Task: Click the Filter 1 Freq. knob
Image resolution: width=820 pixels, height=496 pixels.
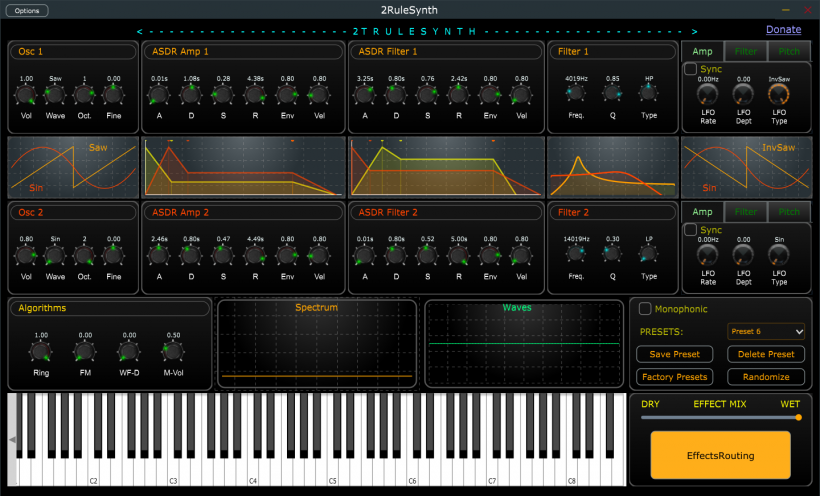Action: 576,94
